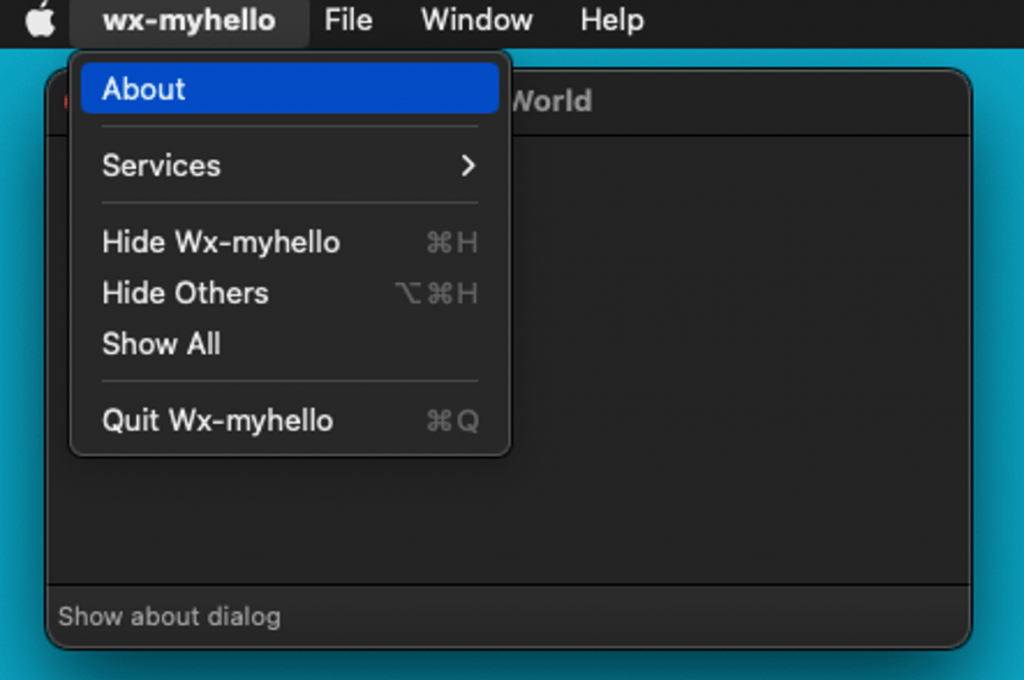
Task: Choose Hide Wx-myhello from the menu
Action: tap(290, 242)
